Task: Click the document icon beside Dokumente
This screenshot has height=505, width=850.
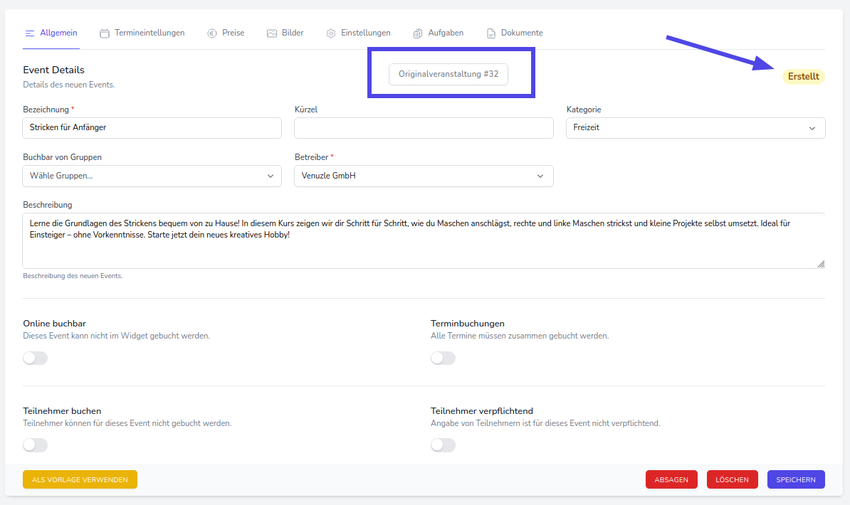Action: (x=491, y=33)
